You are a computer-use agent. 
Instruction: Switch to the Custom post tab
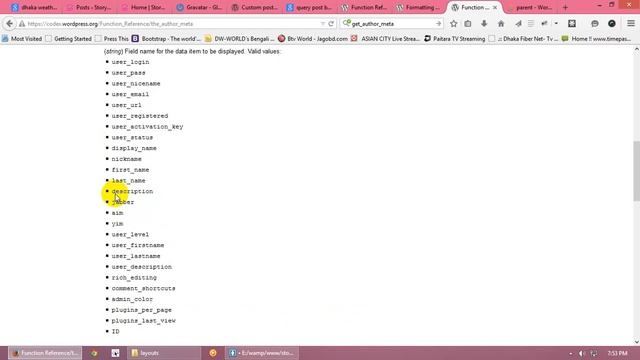pos(255,7)
